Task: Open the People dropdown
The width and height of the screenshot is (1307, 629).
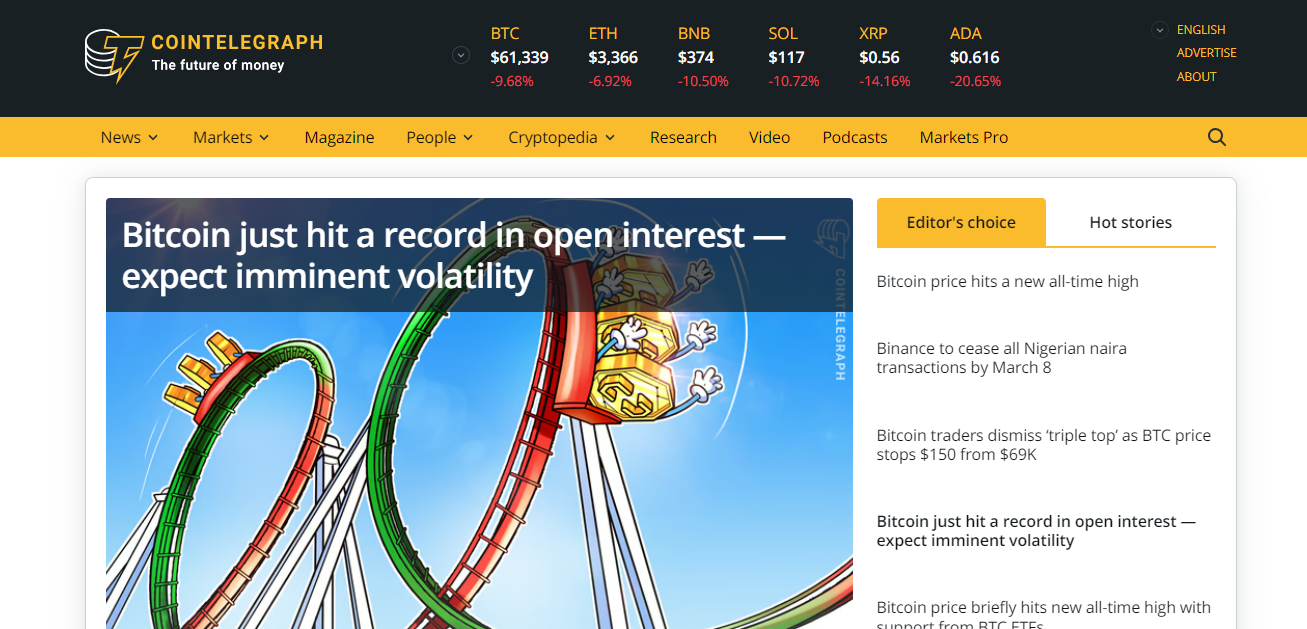Action: click(440, 137)
